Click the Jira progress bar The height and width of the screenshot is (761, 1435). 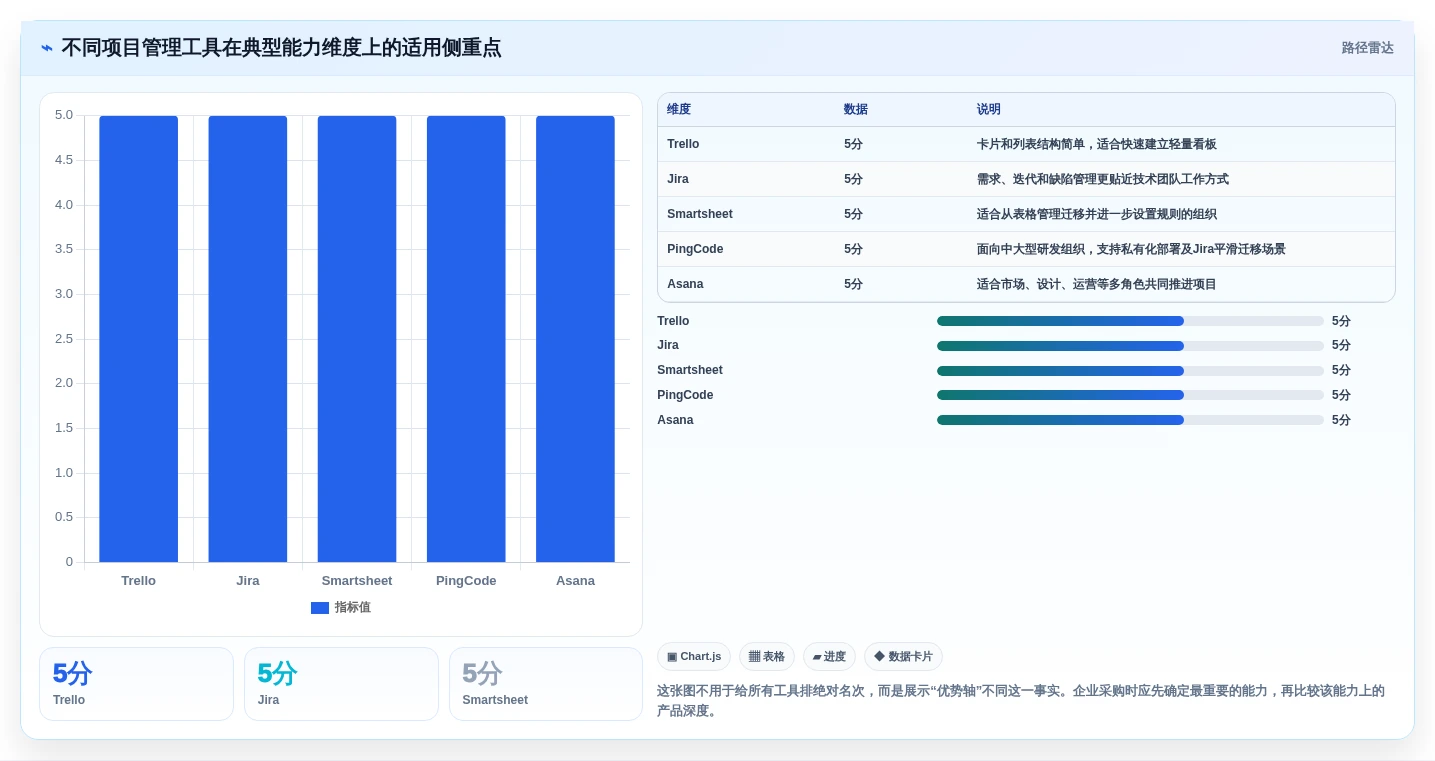1130,346
